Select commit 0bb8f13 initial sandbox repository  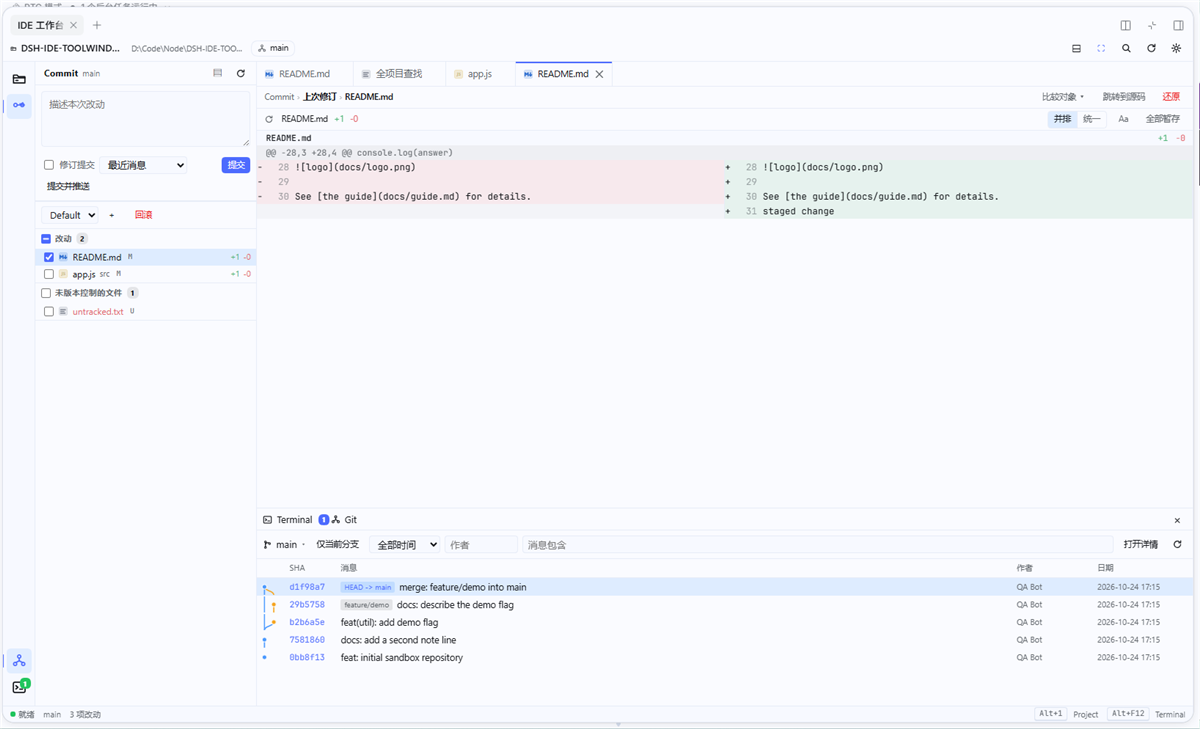[x=725, y=658]
